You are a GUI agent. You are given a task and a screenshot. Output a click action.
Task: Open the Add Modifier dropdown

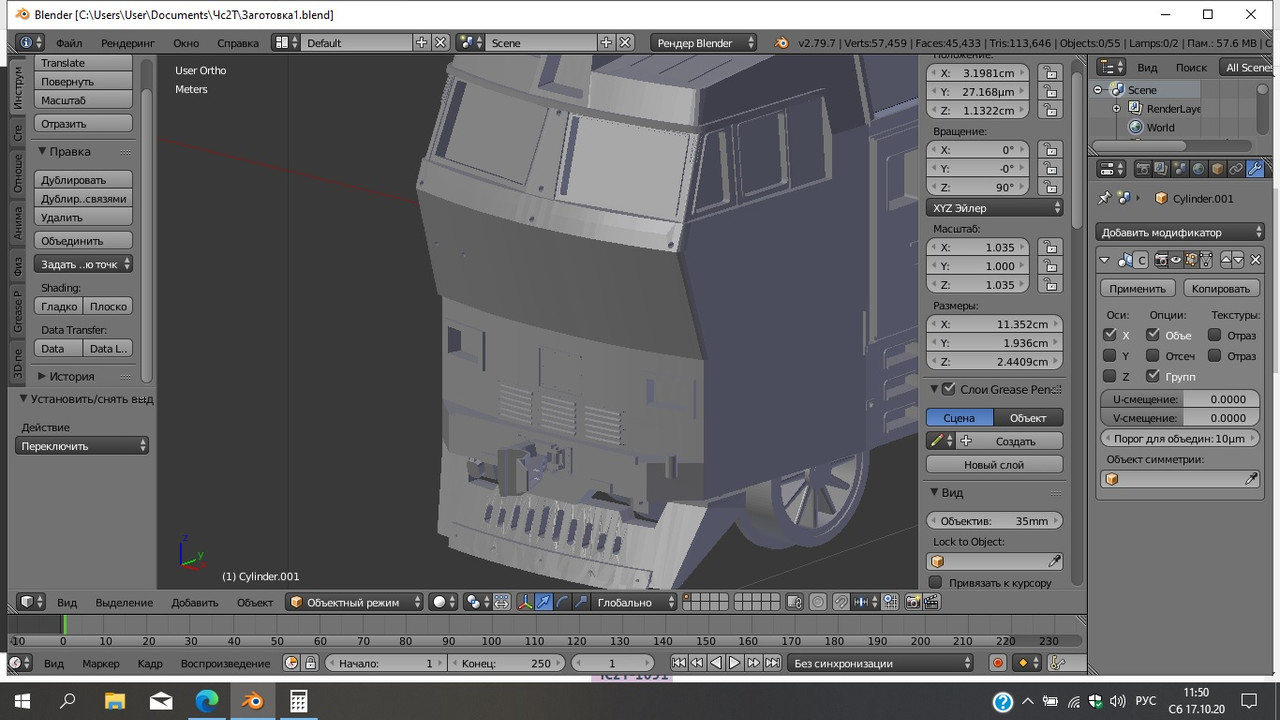pos(1180,232)
